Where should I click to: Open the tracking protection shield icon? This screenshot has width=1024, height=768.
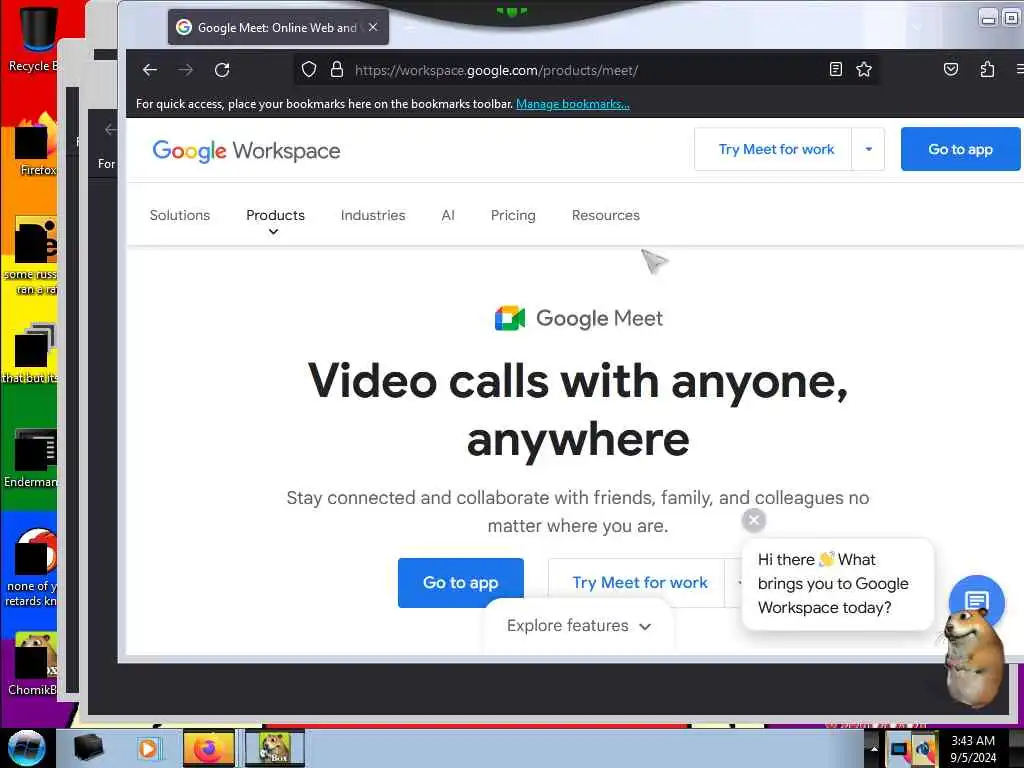309,70
